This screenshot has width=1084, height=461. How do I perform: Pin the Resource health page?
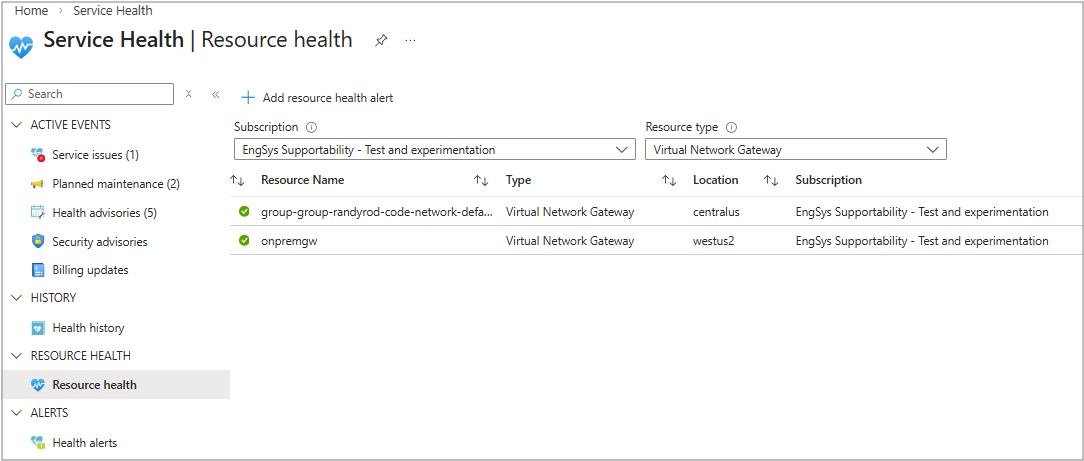coord(381,41)
